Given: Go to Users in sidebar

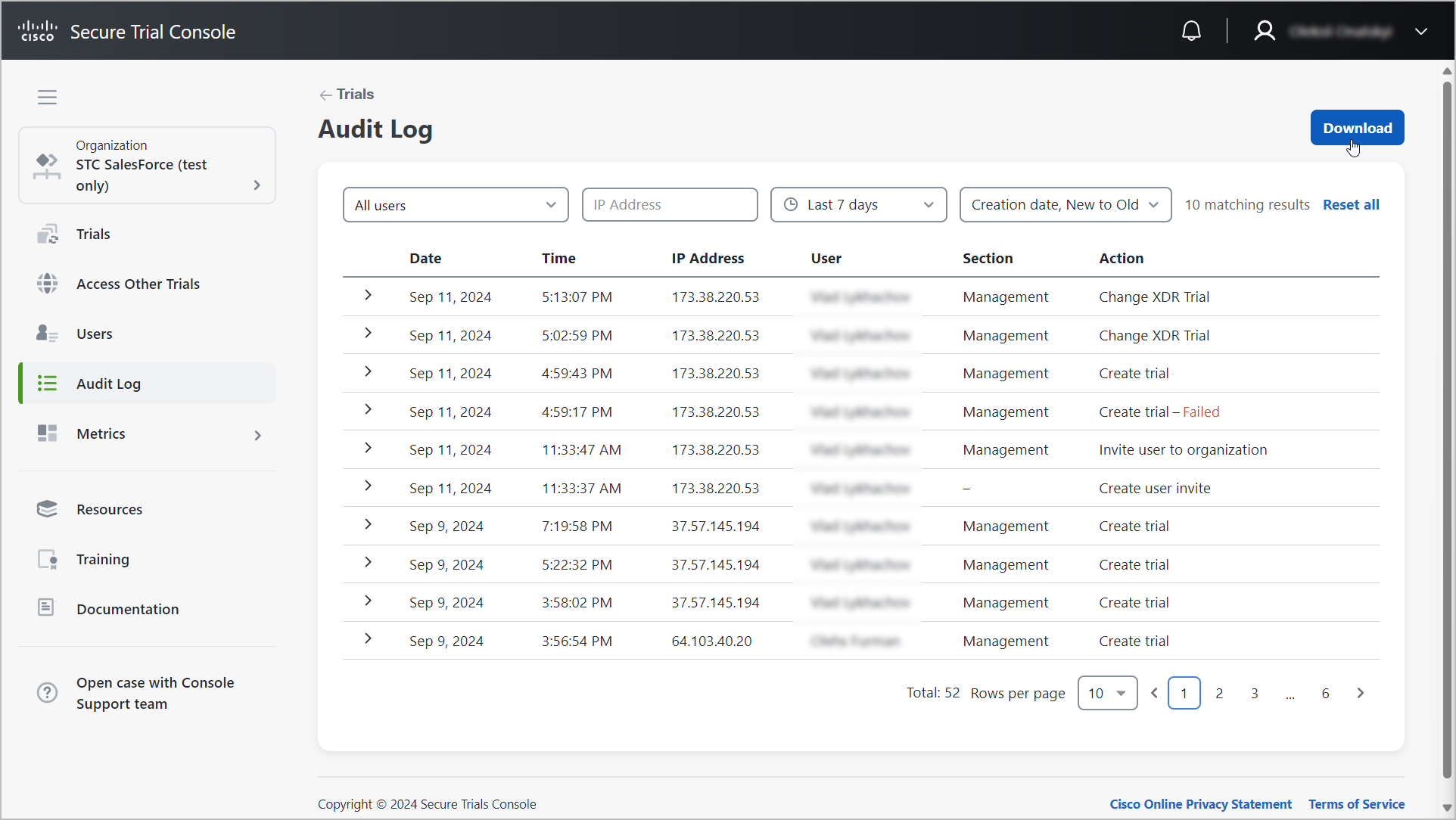Looking at the screenshot, I should 95,334.
